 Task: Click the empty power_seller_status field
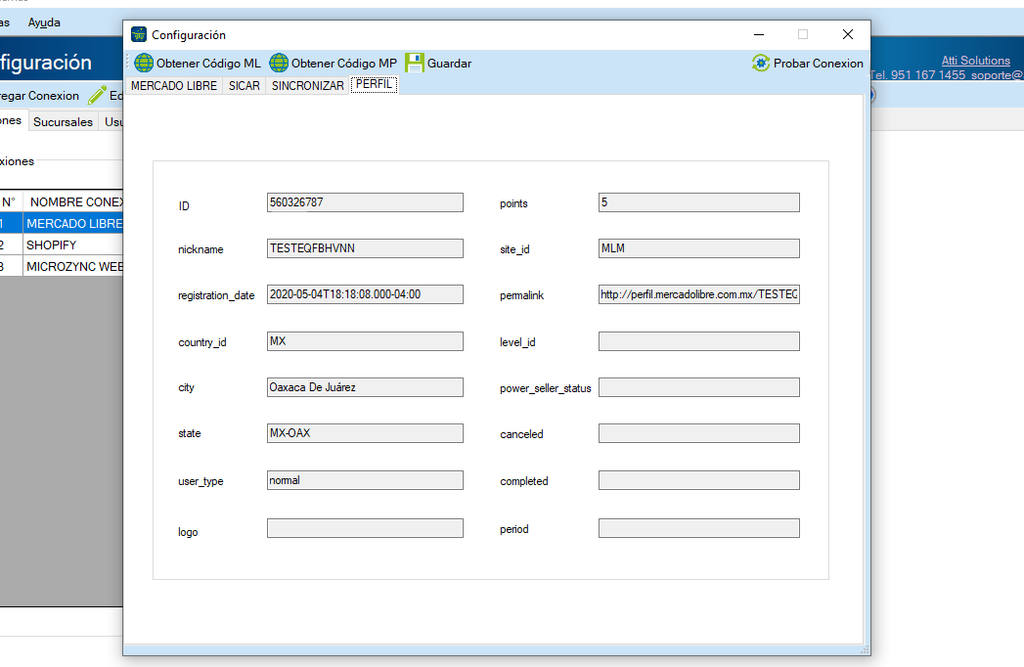click(x=699, y=387)
